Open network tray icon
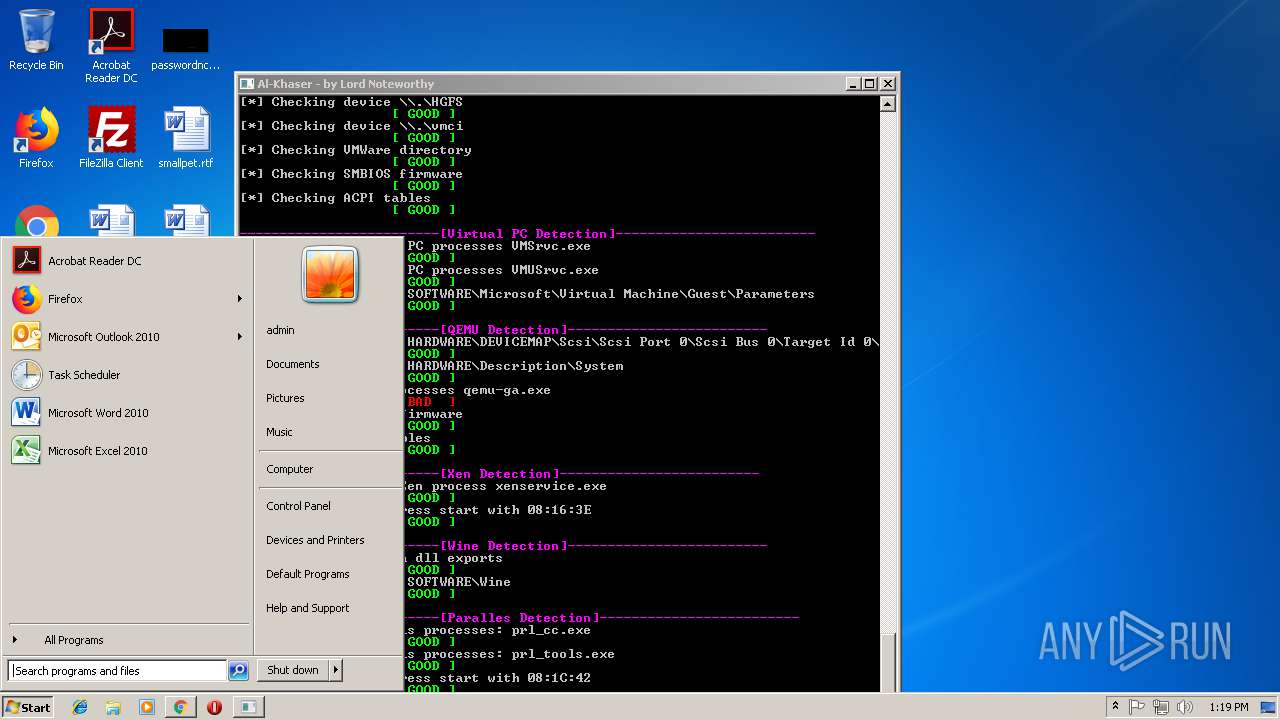Viewport: 1280px width, 720px height. (x=1161, y=707)
